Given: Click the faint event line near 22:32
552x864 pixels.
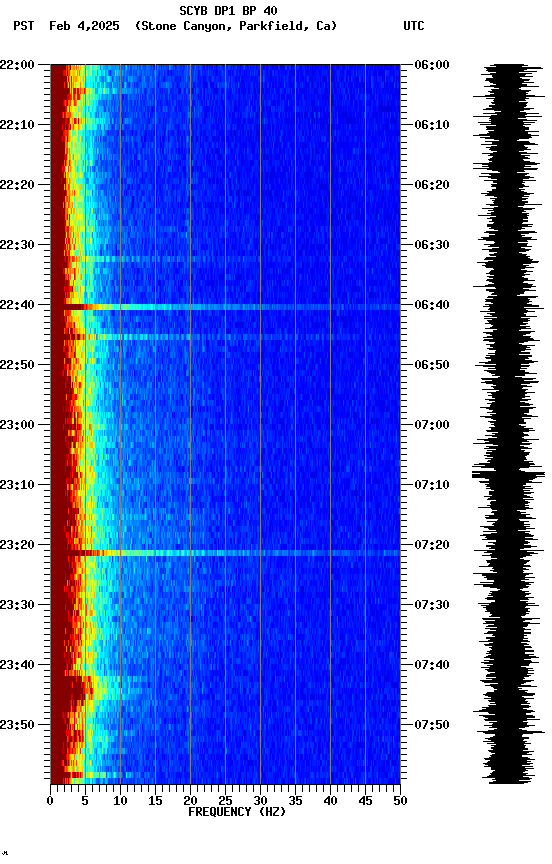Looking at the screenshot, I should point(225,258).
